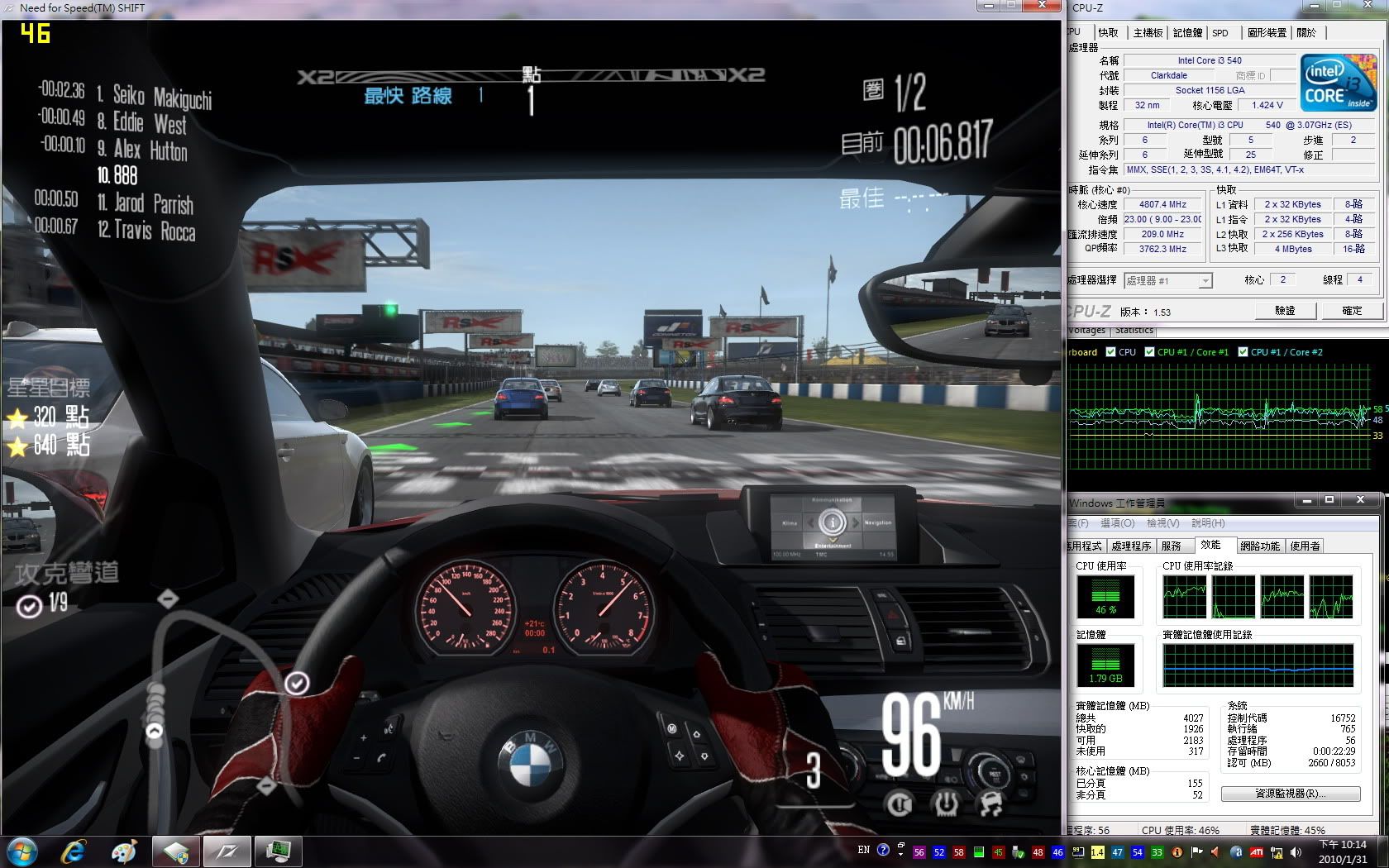Click the 3762.3 MHz QPI value
This screenshot has height=868, width=1389.
coord(1162,249)
